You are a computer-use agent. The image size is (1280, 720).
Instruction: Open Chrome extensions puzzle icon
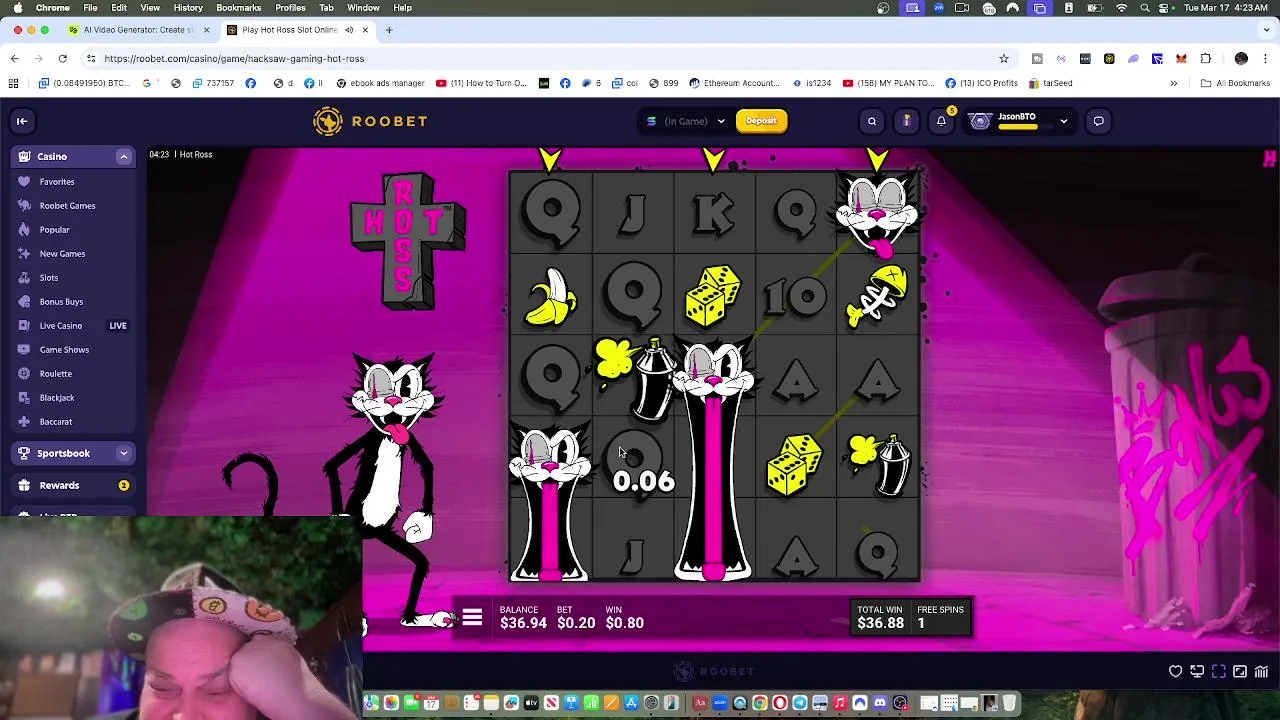coord(1205,58)
